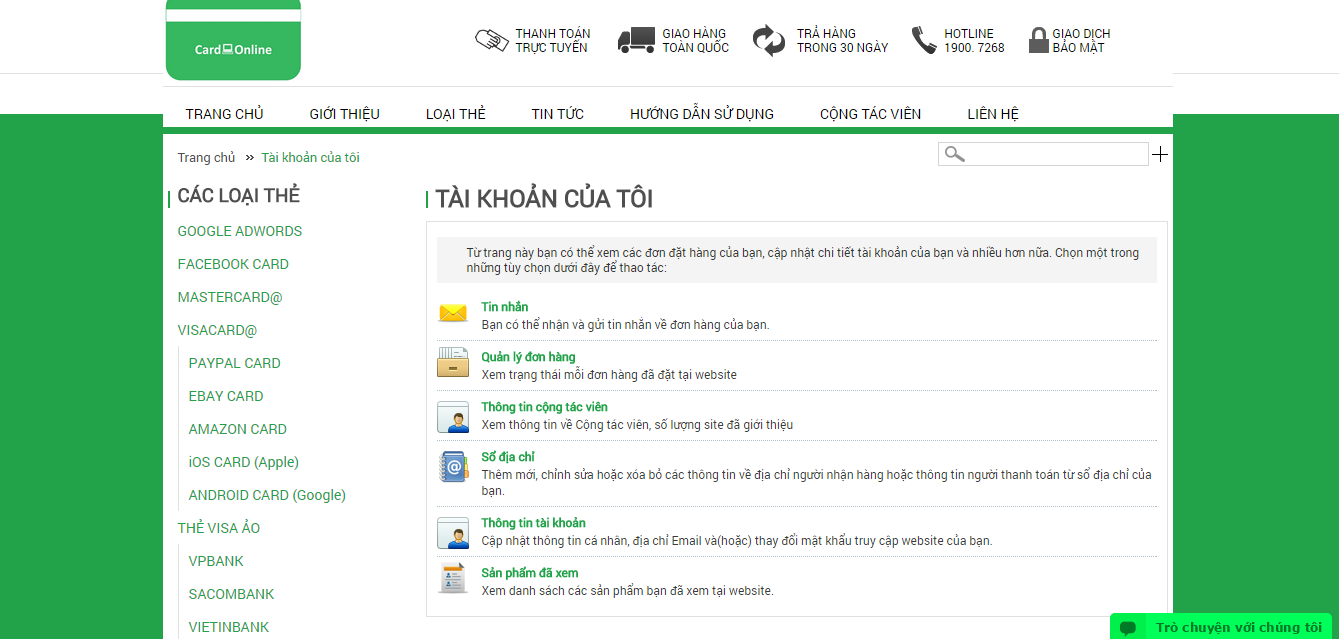Select VIETINBANK in sidebar
Screen dimensions: 1339x639
[x=229, y=627]
